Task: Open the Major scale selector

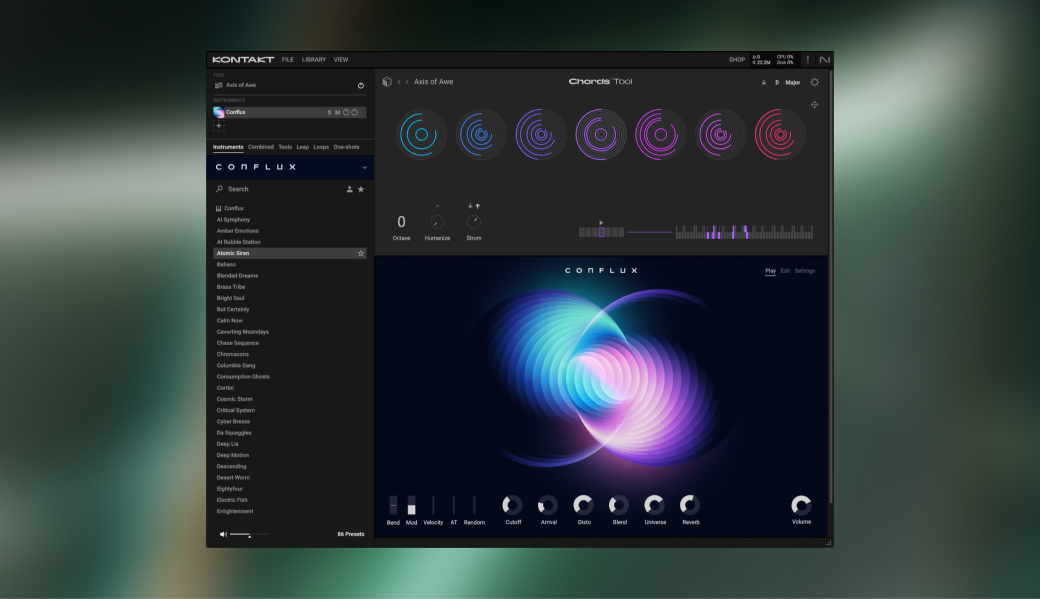Action: 793,82
